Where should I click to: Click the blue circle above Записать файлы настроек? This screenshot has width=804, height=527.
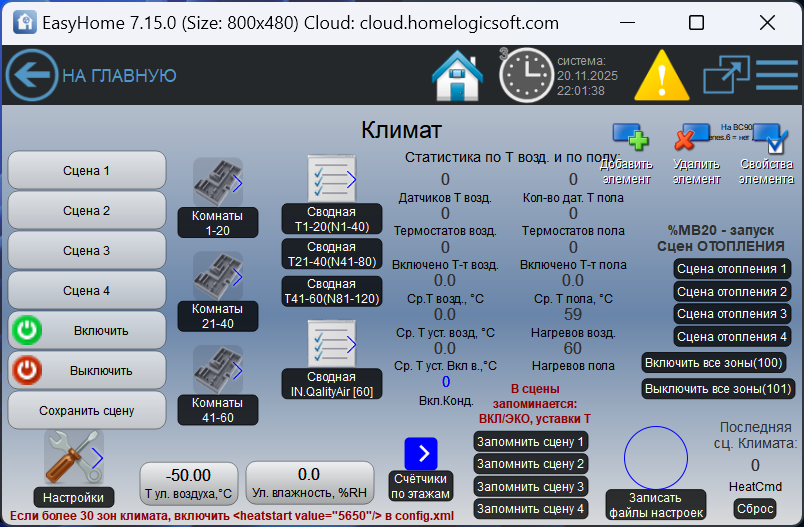[656, 457]
